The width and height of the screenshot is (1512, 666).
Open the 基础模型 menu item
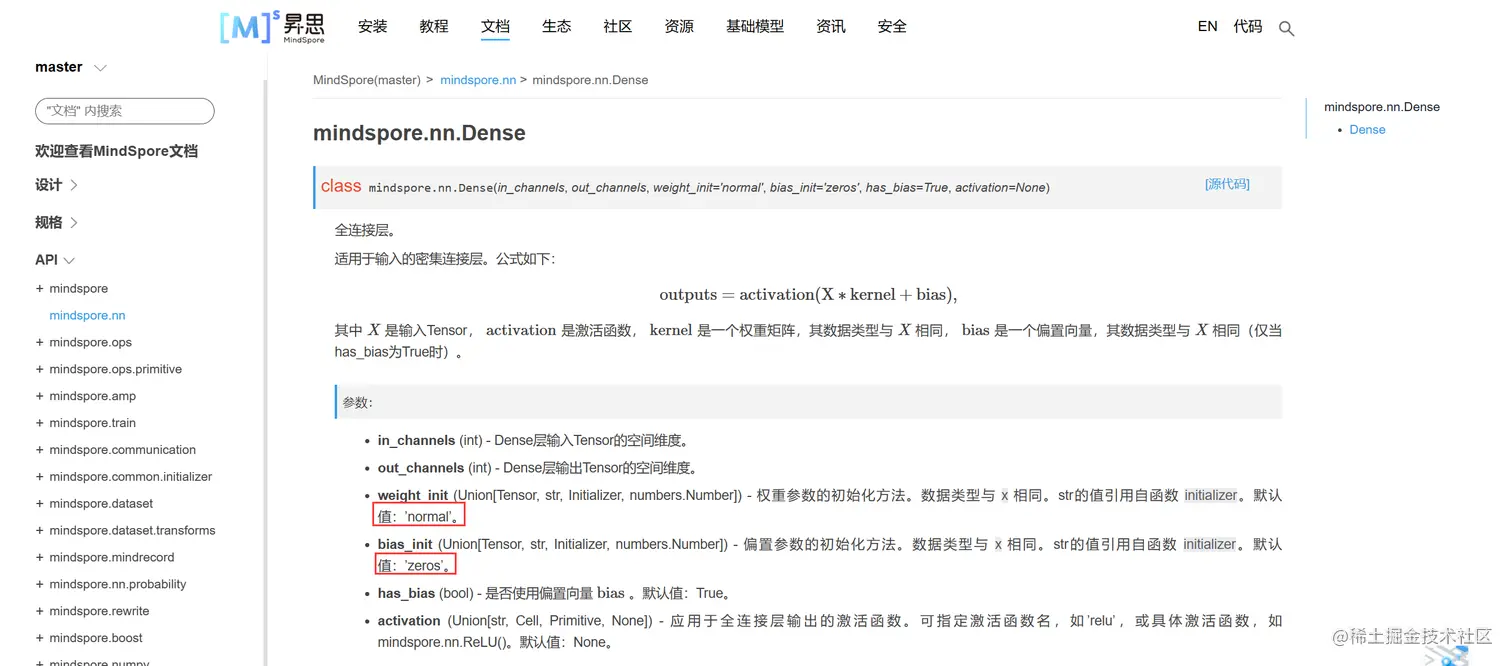755,27
